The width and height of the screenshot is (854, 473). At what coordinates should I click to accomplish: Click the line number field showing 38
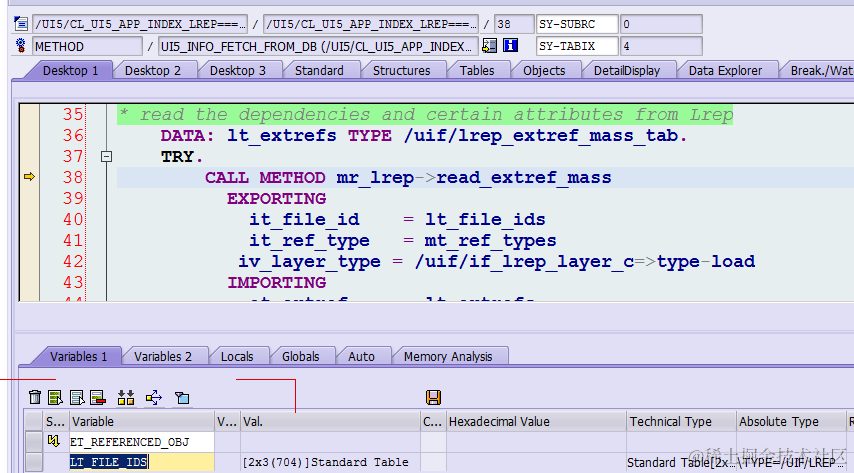pos(514,24)
